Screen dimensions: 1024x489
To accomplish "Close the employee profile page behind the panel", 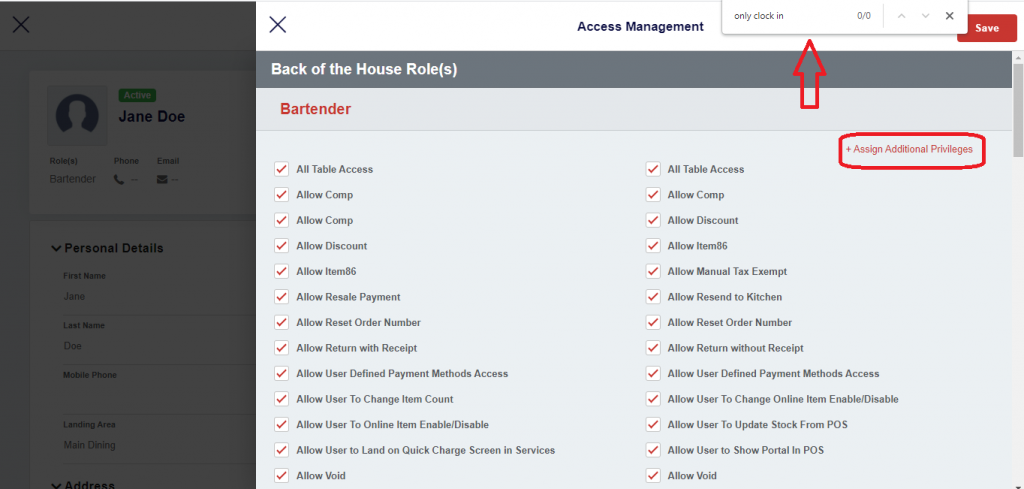I will [21, 25].
